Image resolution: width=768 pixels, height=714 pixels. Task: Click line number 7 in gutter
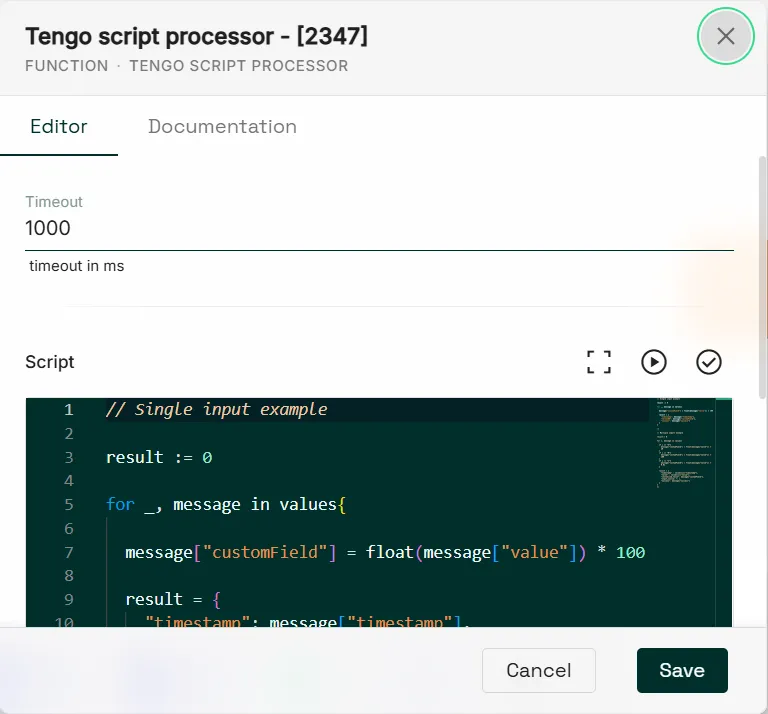pyautogui.click(x=69, y=552)
